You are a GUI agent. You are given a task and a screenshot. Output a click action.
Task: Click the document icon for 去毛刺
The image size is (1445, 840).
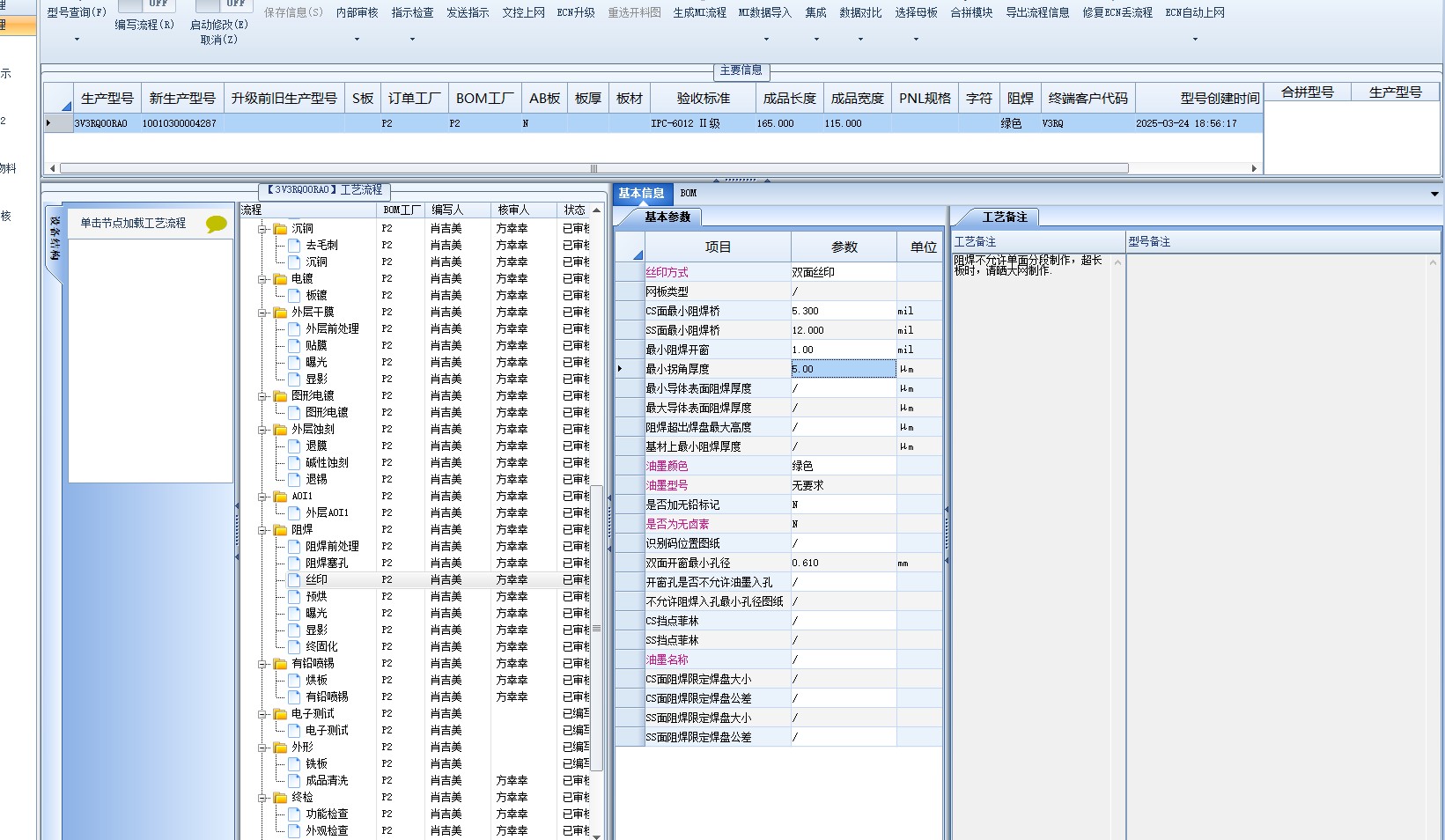[x=294, y=246]
